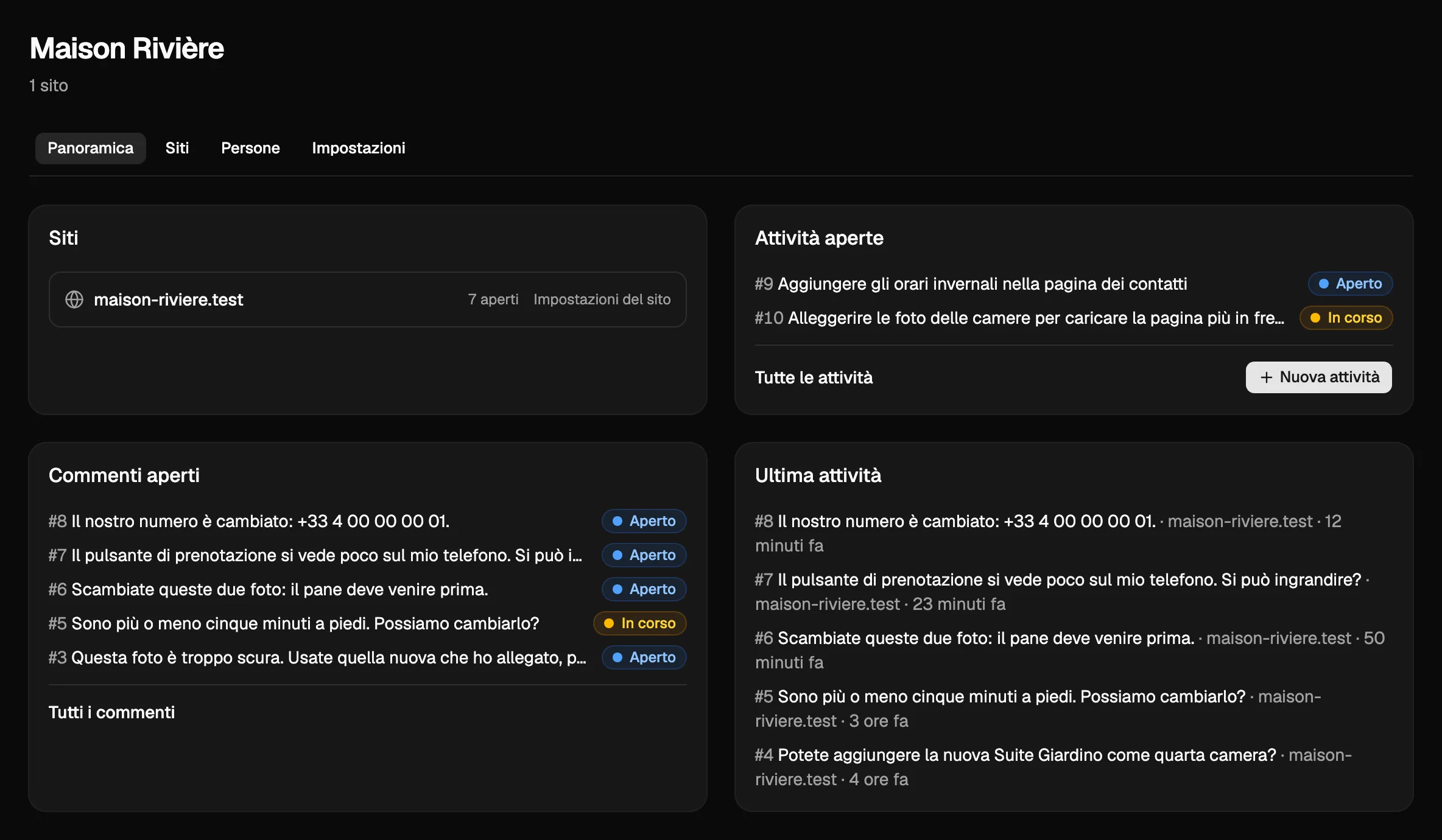Click the globe icon beside maison-riviere.test
1442x840 pixels.
[74, 299]
